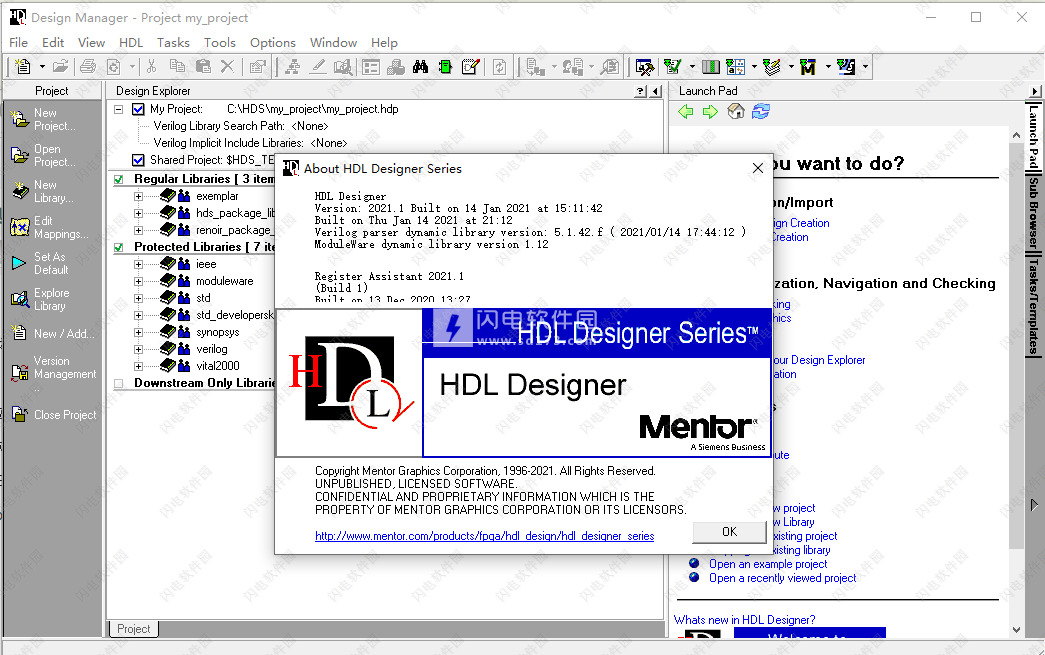
Task: Toggle the My Project checkbox
Action: (x=139, y=109)
